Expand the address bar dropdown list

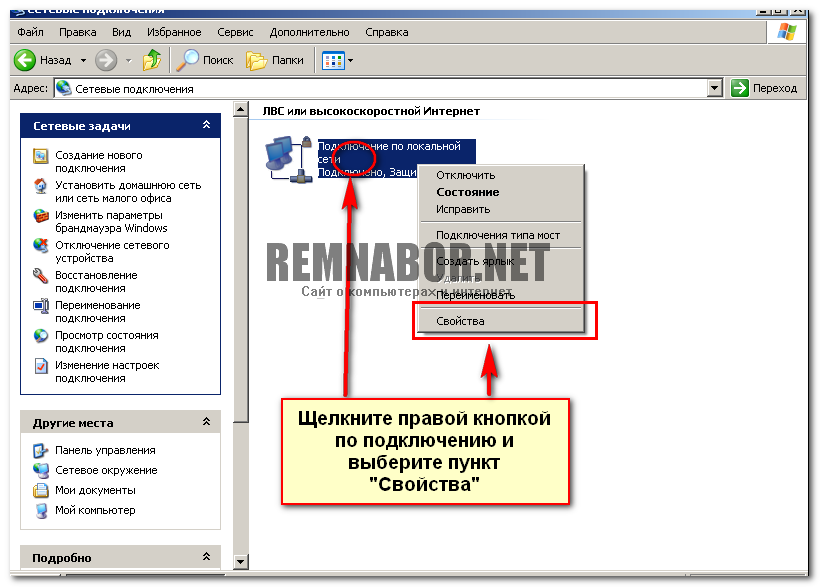pos(714,88)
